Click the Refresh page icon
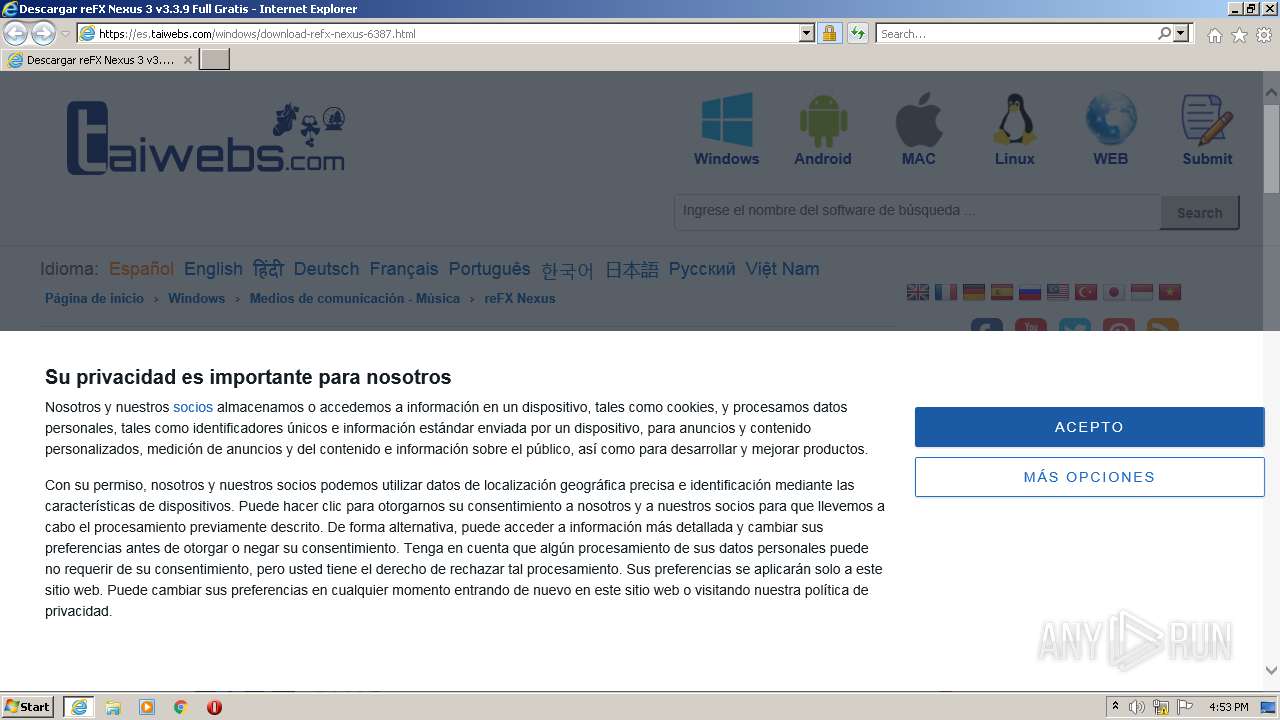This screenshot has width=1280, height=720. [x=857, y=33]
